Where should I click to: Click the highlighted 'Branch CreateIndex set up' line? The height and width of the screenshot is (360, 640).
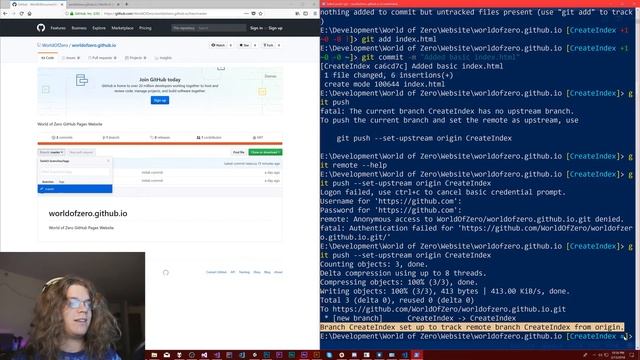(x=472, y=327)
